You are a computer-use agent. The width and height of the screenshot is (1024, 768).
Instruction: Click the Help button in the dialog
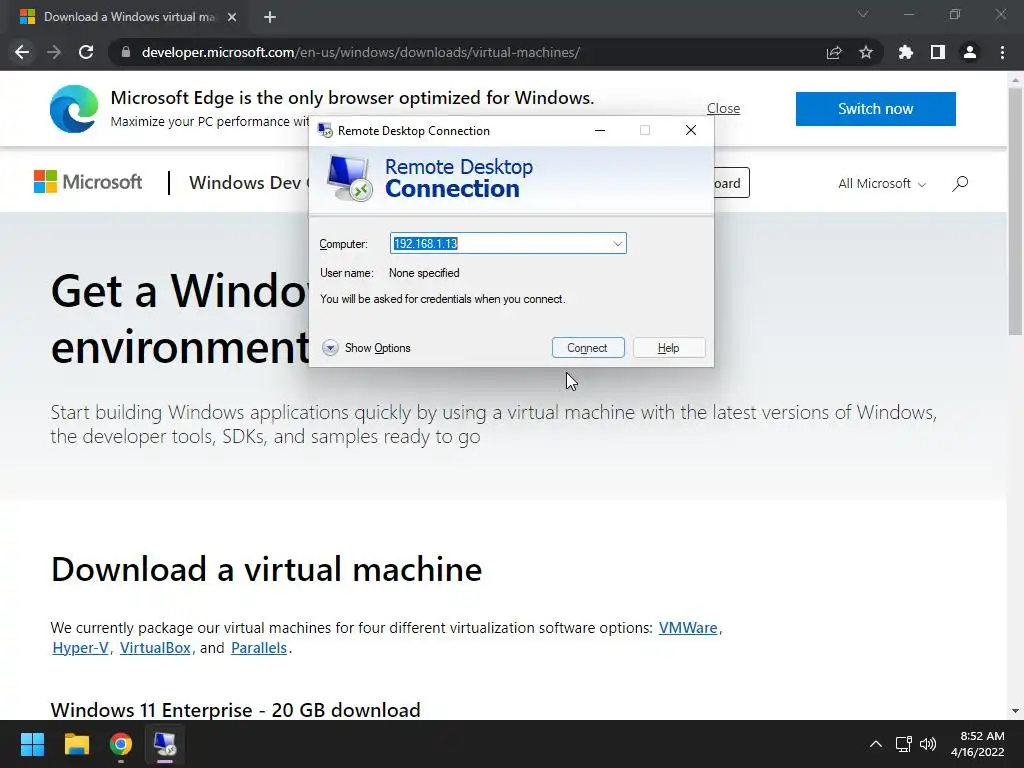[669, 347]
